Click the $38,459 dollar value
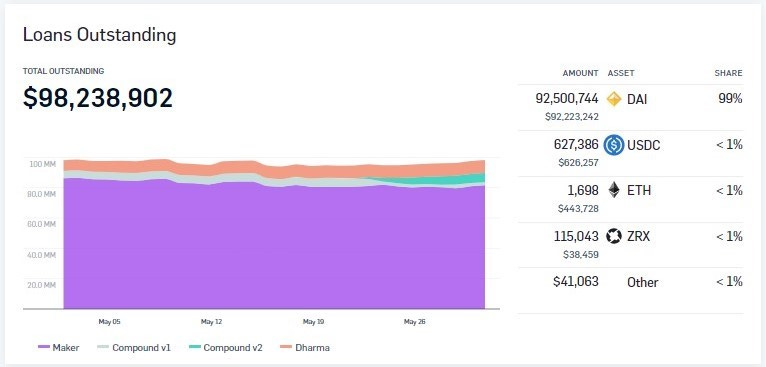This screenshot has height=367, width=766. tap(581, 255)
